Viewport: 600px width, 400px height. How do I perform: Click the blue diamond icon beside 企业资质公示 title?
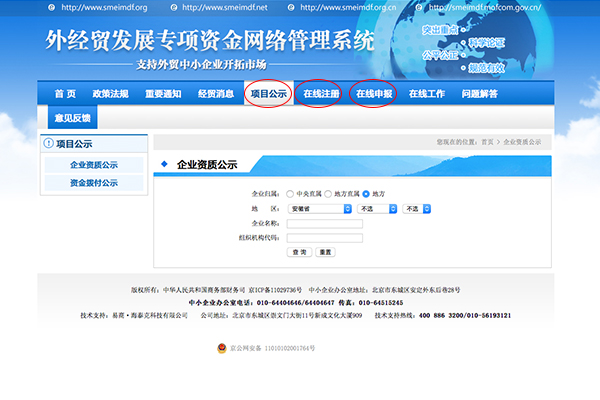(164, 163)
